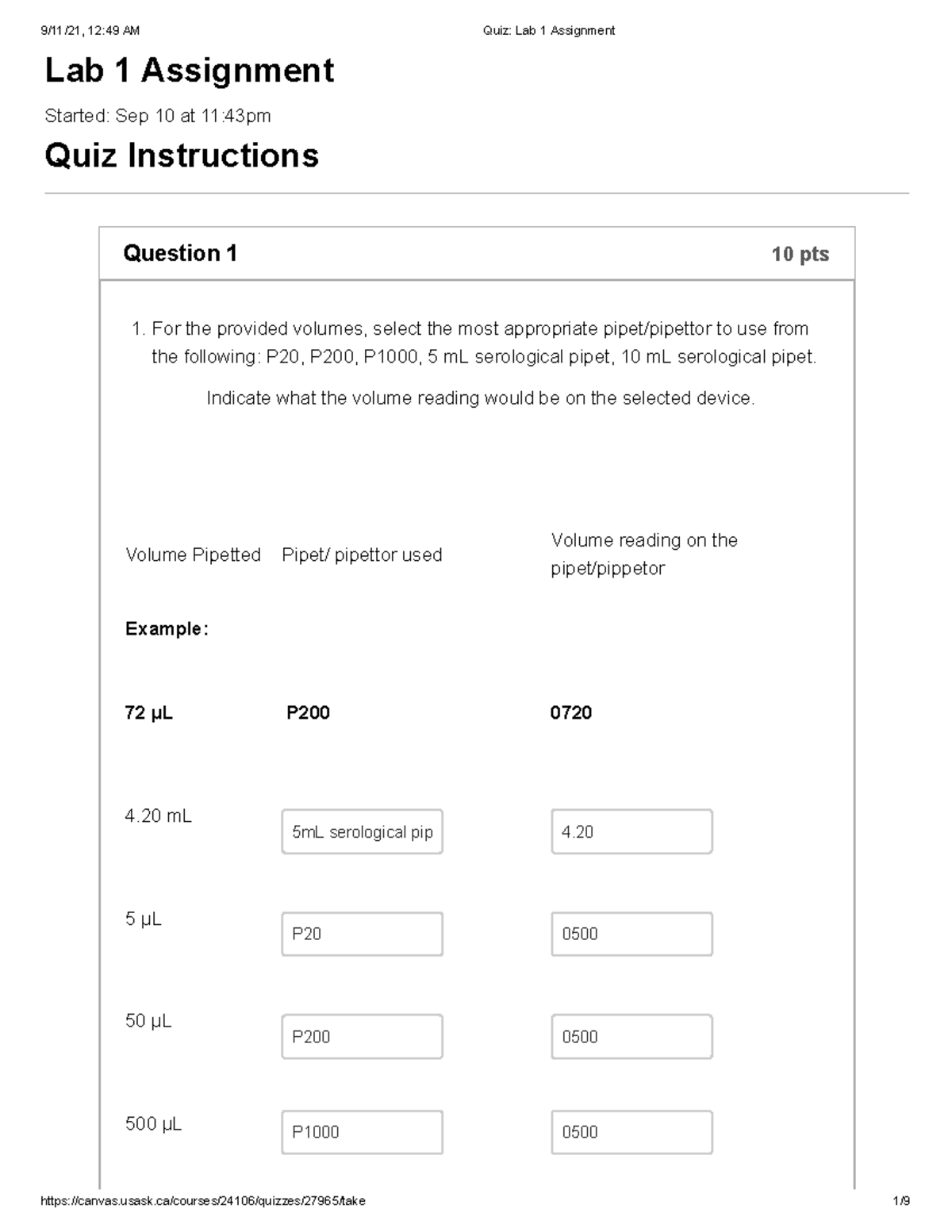Screen dimensions: 952x1232
Task: Select the 0500 reading field for 500 µL
Action: point(631,1132)
